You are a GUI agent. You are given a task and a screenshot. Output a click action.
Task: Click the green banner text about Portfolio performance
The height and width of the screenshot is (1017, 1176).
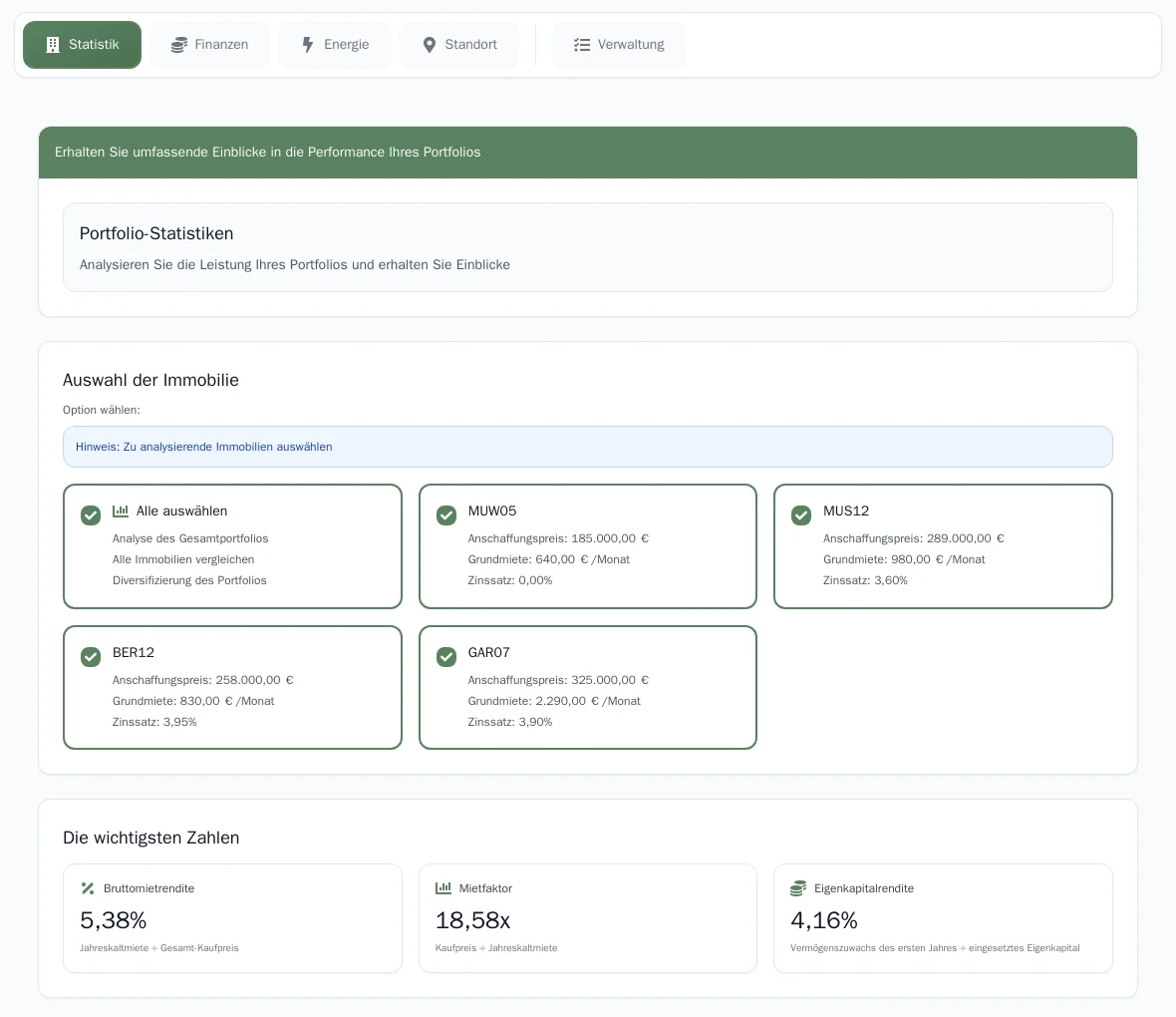click(x=268, y=153)
